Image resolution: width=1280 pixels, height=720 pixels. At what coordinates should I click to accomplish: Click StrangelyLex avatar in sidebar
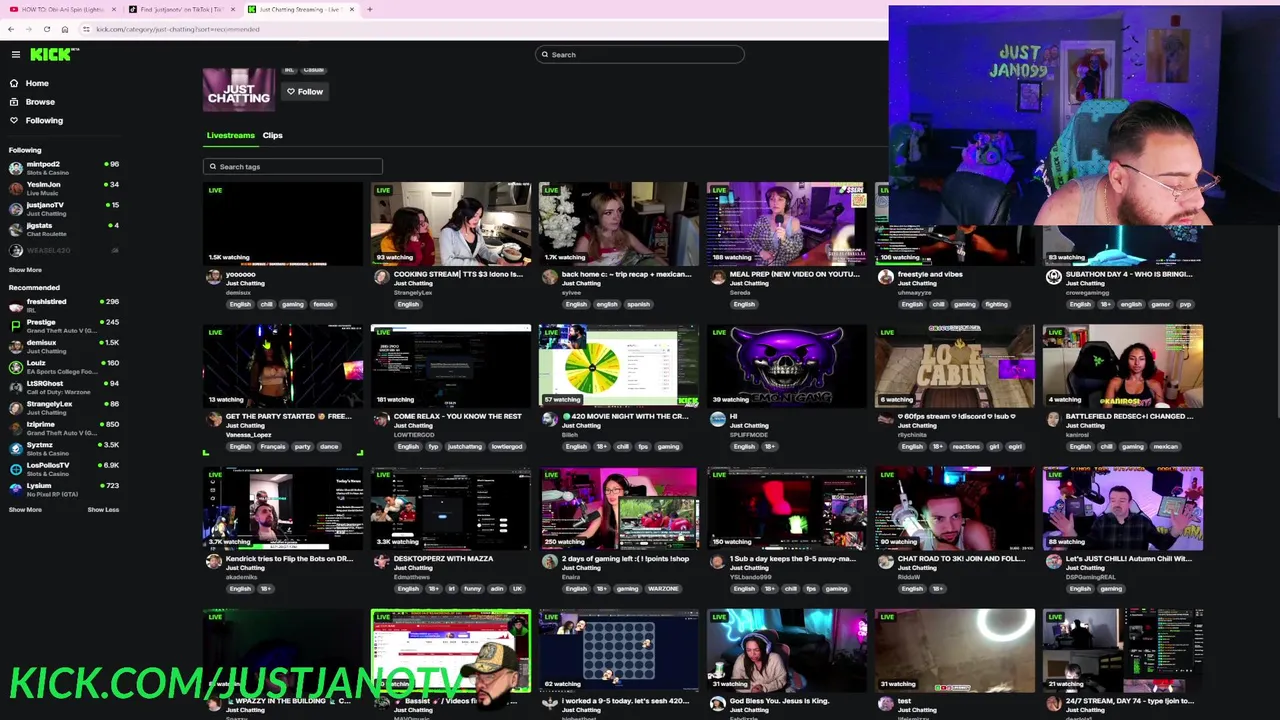15,407
